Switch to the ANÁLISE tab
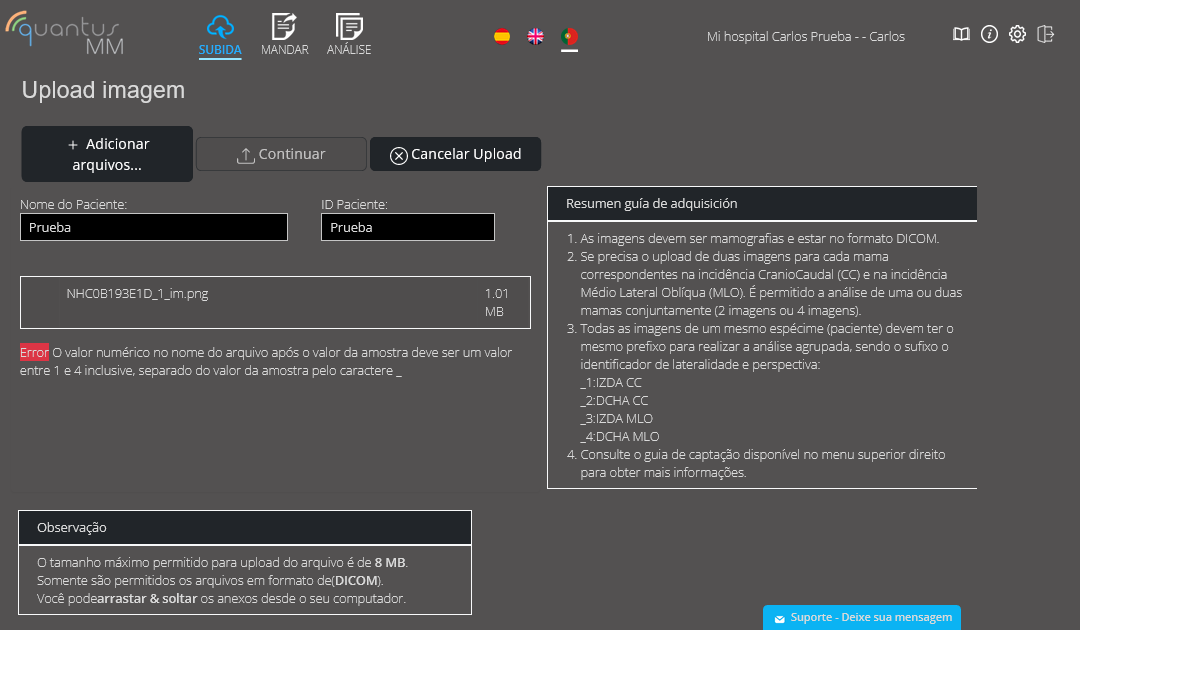The height and width of the screenshot is (700, 1200). (x=349, y=36)
